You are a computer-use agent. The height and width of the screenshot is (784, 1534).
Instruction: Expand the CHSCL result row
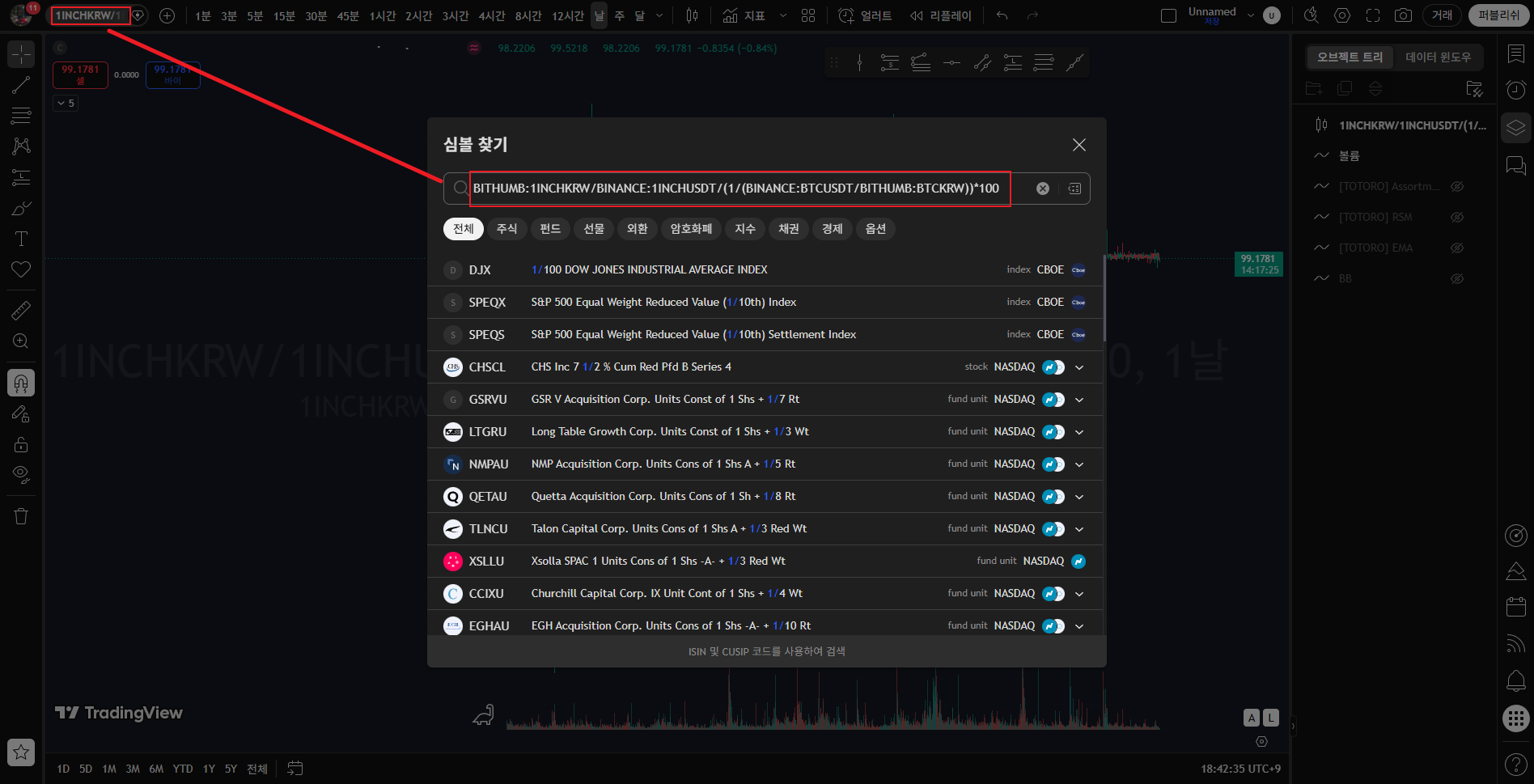pos(1079,367)
